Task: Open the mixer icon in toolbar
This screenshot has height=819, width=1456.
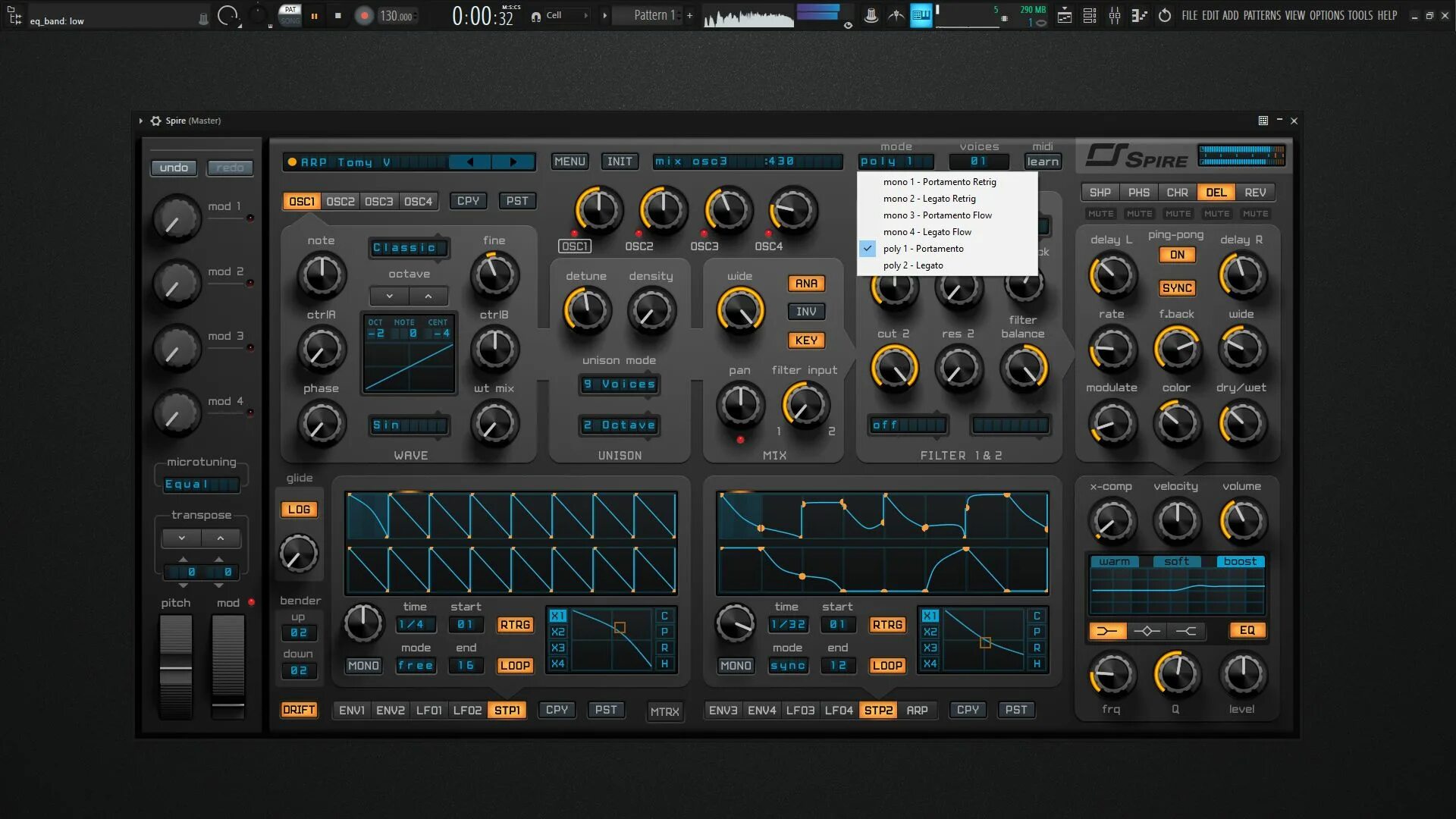Action: coord(1115,15)
